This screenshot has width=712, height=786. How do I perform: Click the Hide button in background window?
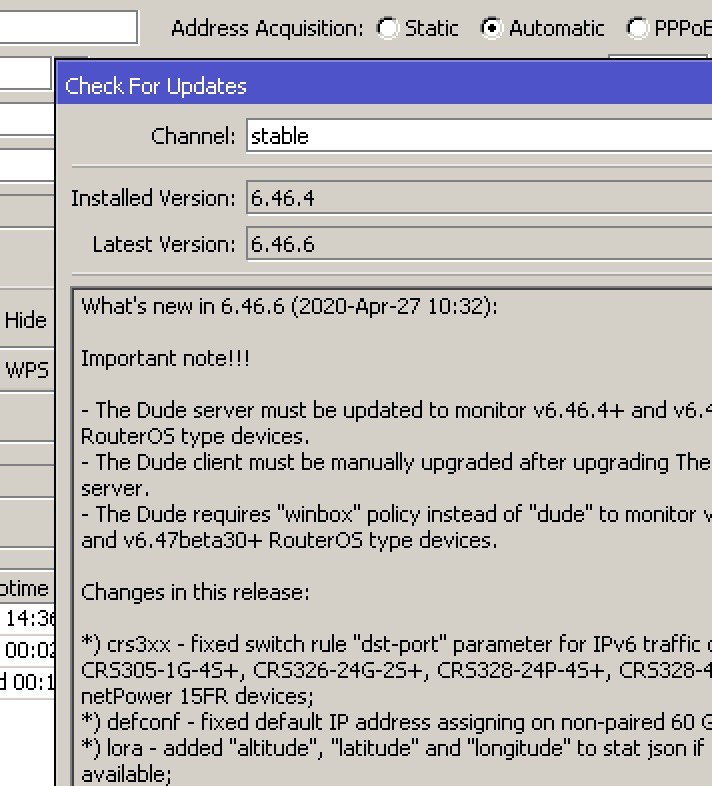pos(26,320)
